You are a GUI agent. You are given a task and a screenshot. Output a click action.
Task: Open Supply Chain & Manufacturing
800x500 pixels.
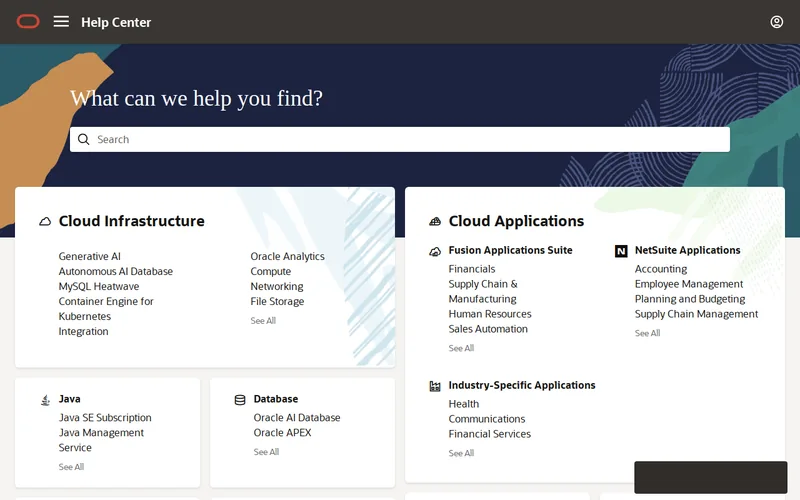(x=483, y=291)
